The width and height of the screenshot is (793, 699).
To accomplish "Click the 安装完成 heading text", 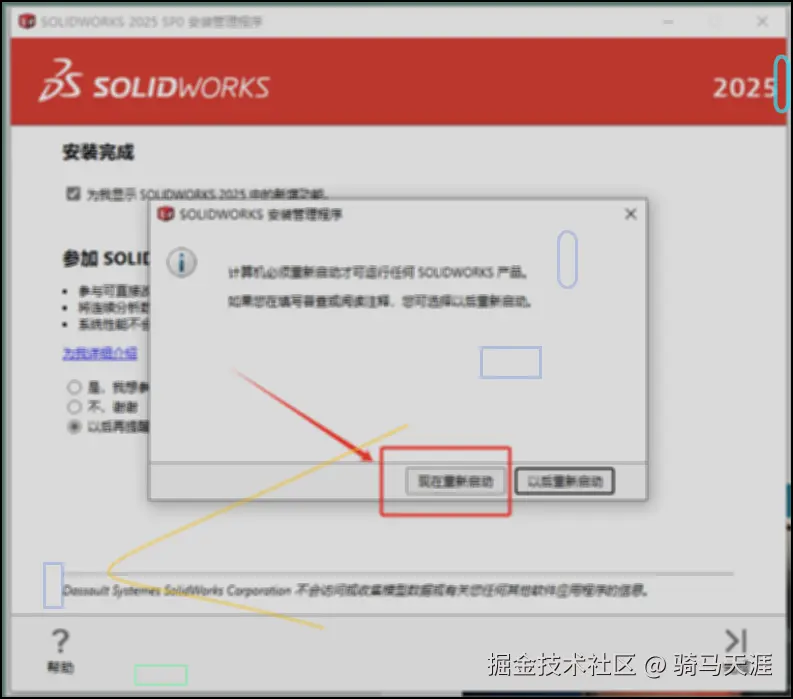I will tap(98, 152).
